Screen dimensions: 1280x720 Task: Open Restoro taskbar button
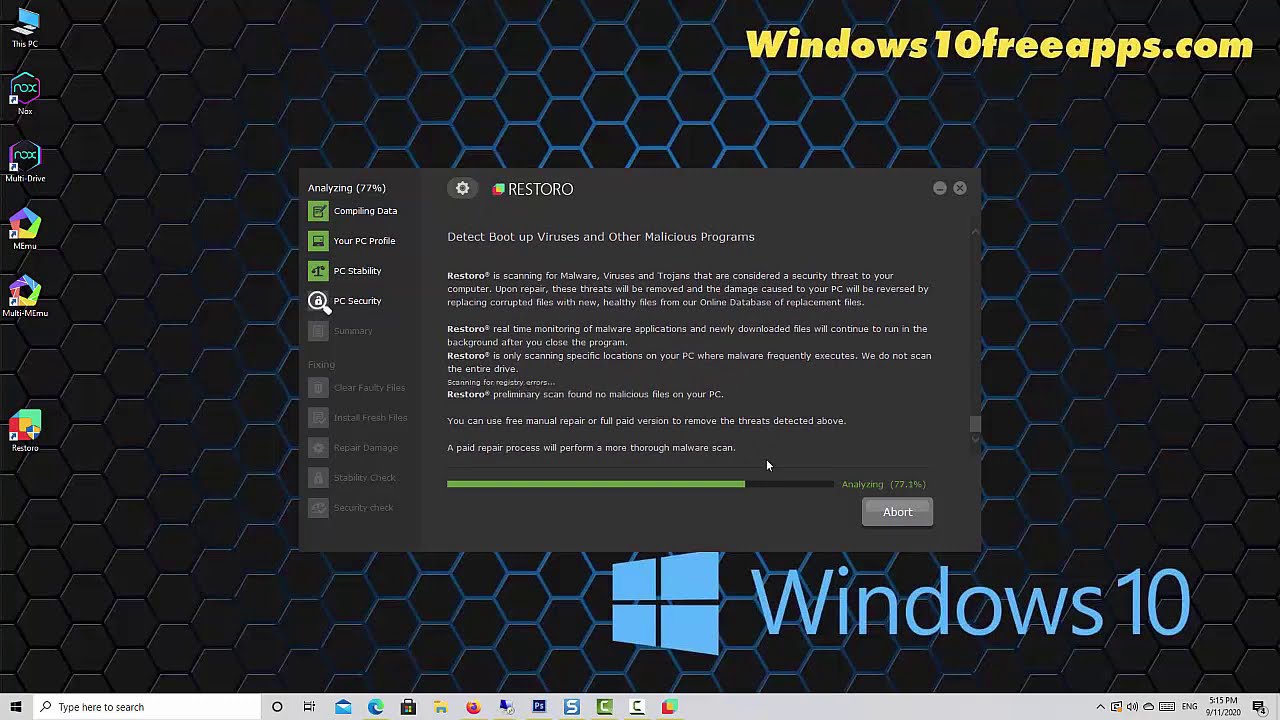tap(669, 707)
